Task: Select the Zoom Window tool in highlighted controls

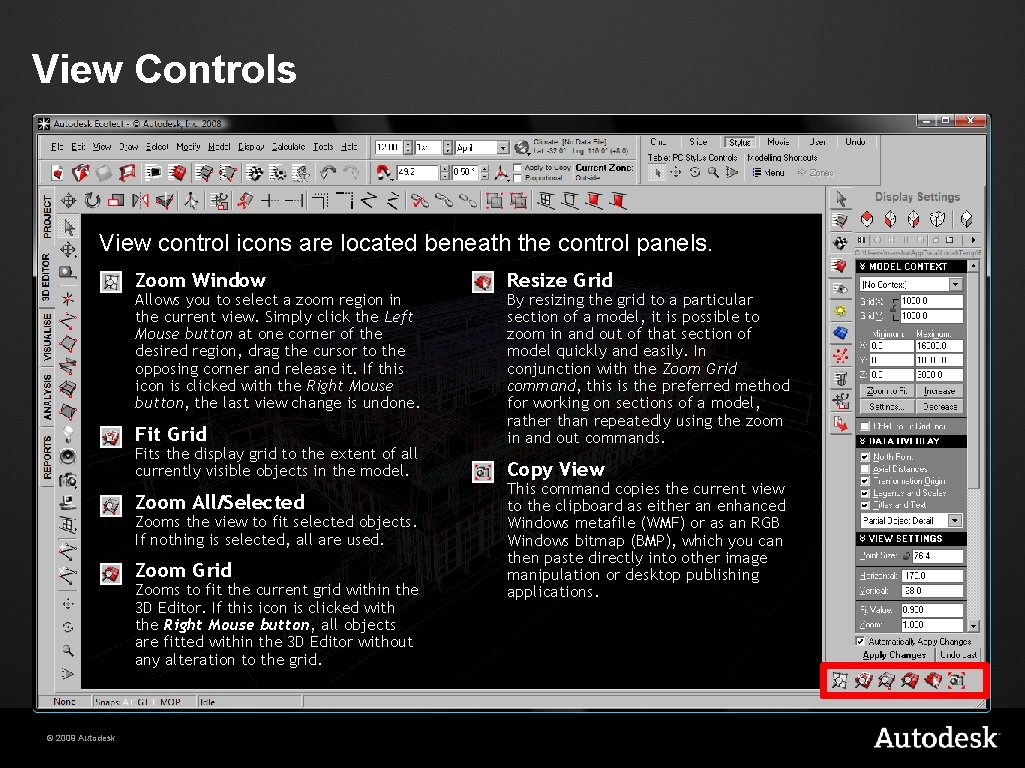Action: point(840,680)
